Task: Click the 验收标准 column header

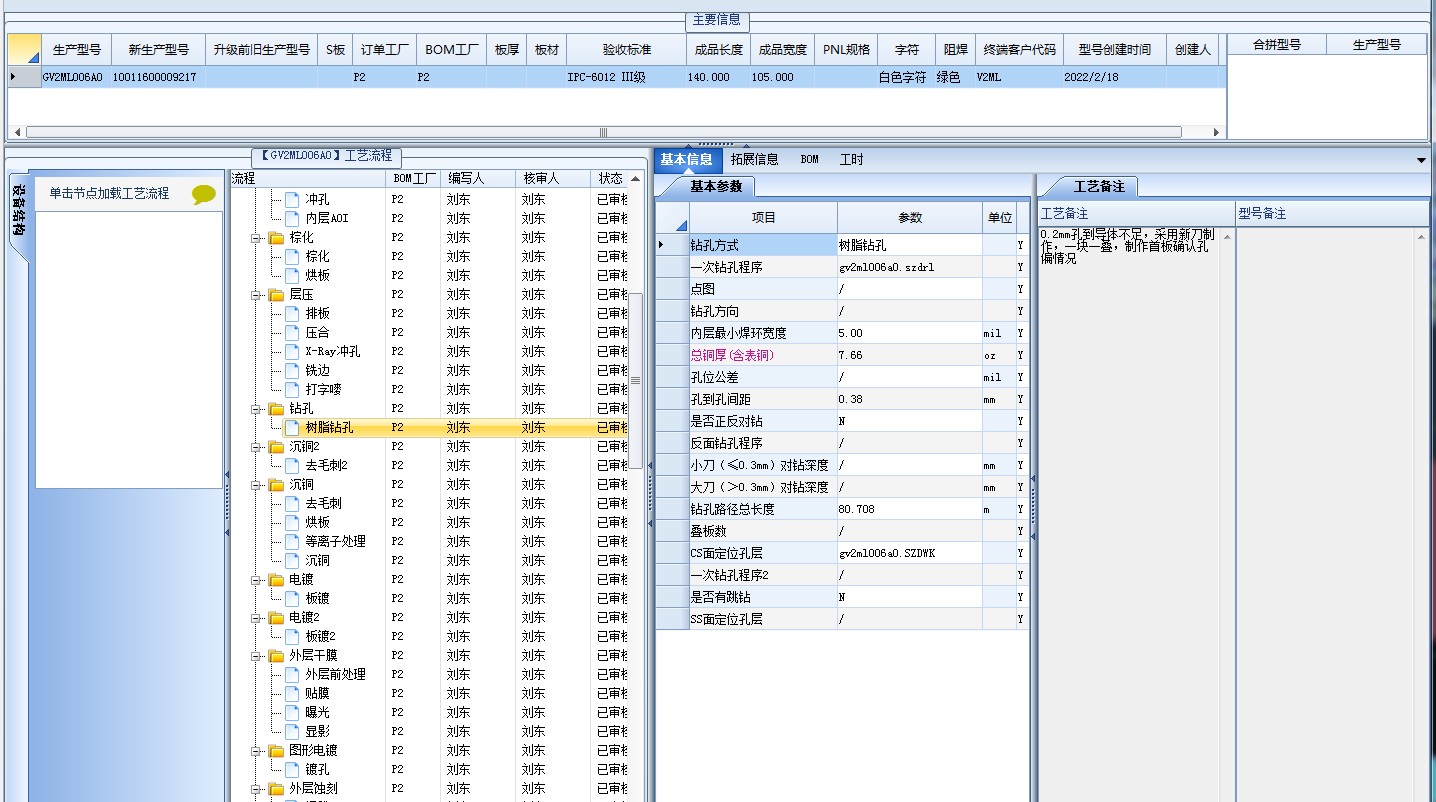Action: click(x=626, y=49)
